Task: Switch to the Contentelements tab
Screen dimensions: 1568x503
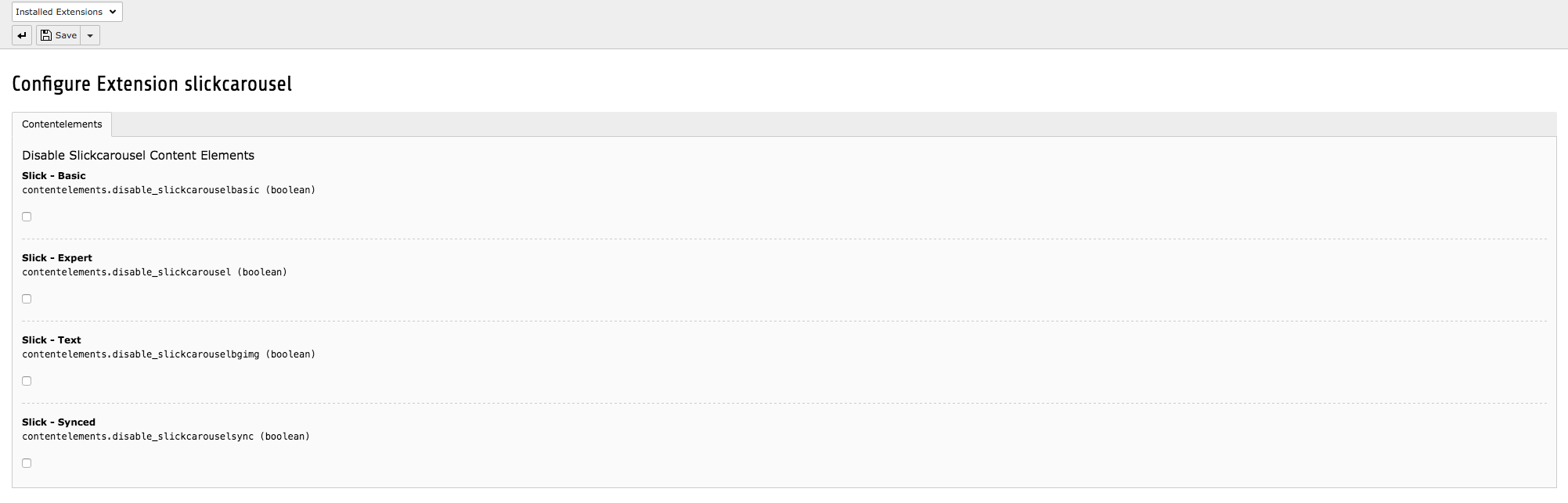Action: click(x=62, y=124)
